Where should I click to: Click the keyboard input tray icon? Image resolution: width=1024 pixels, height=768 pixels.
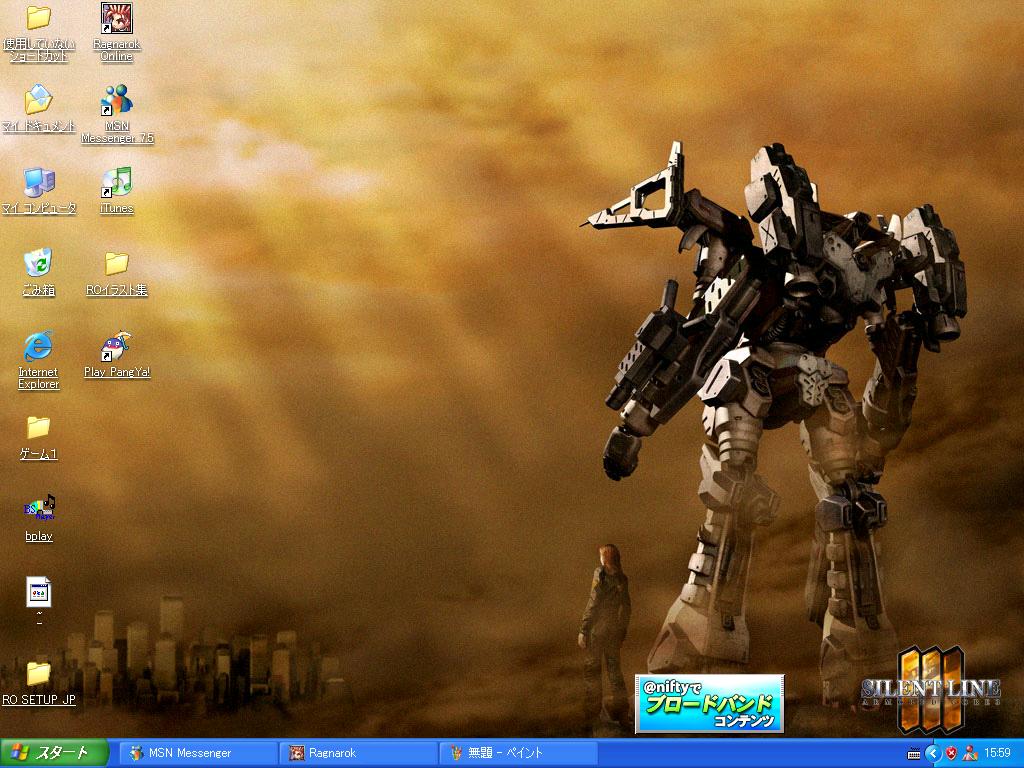(914, 754)
